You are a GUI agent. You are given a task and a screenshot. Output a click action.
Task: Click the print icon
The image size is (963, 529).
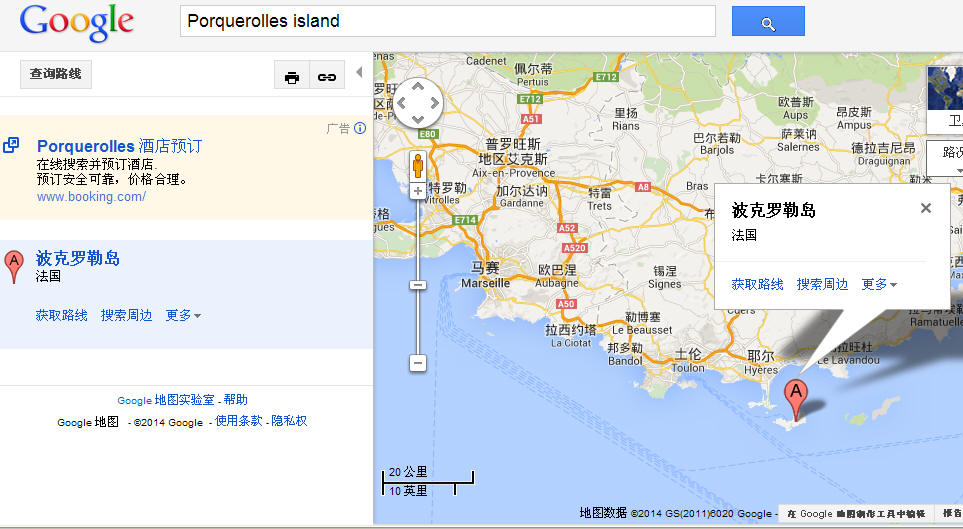pos(292,77)
